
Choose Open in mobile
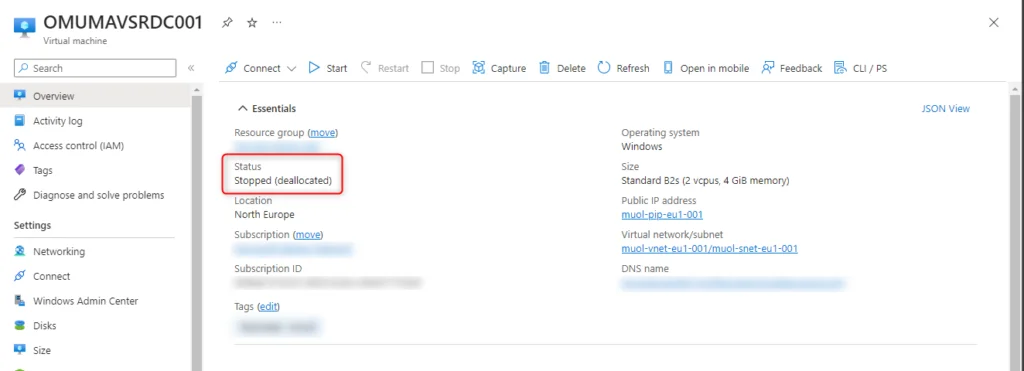[706, 68]
